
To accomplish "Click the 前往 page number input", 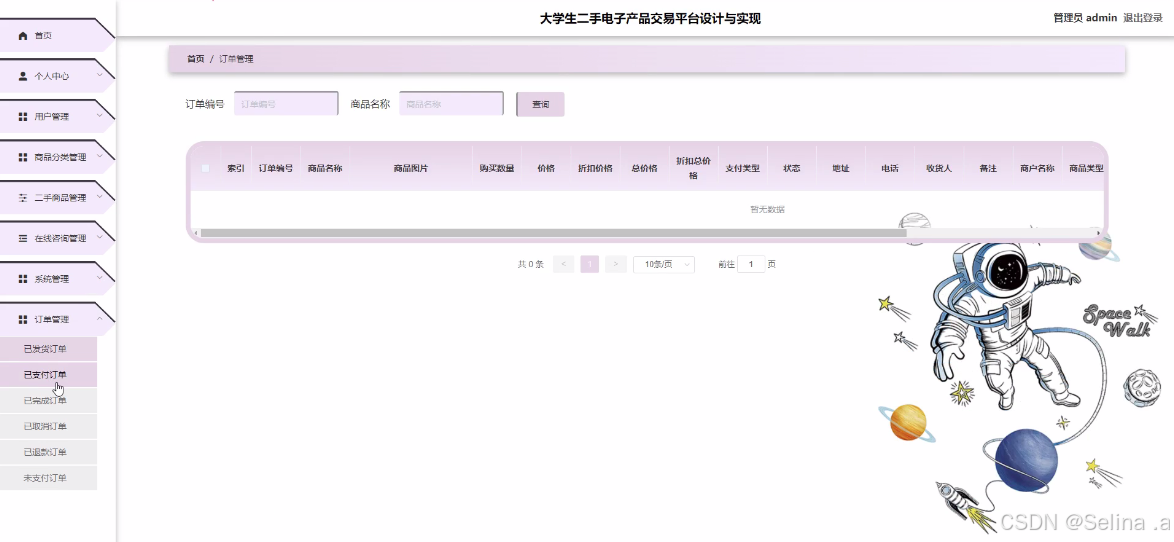I will point(751,264).
